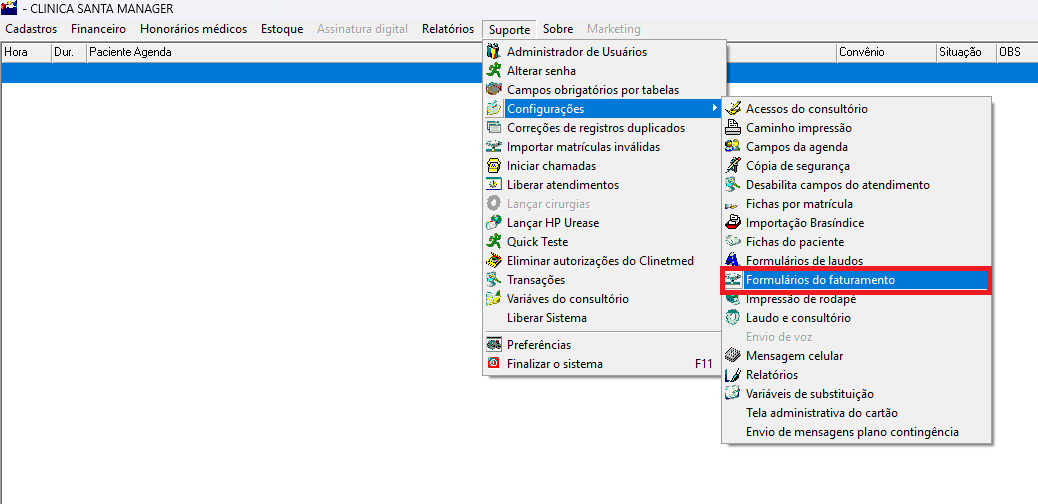Click the Mensagem celular icon
The image size is (1038, 504).
point(733,356)
